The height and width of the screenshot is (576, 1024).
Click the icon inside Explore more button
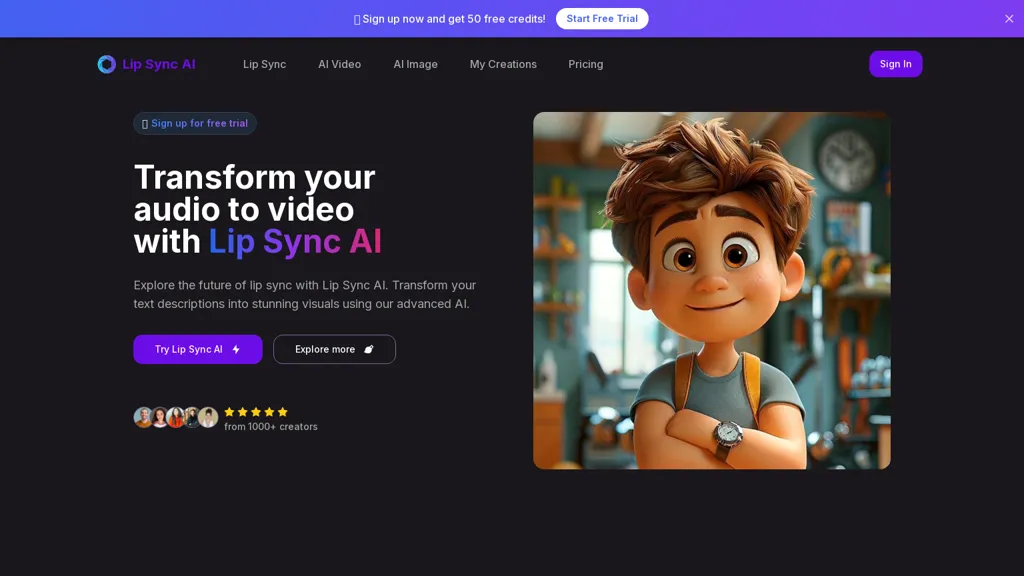point(369,350)
